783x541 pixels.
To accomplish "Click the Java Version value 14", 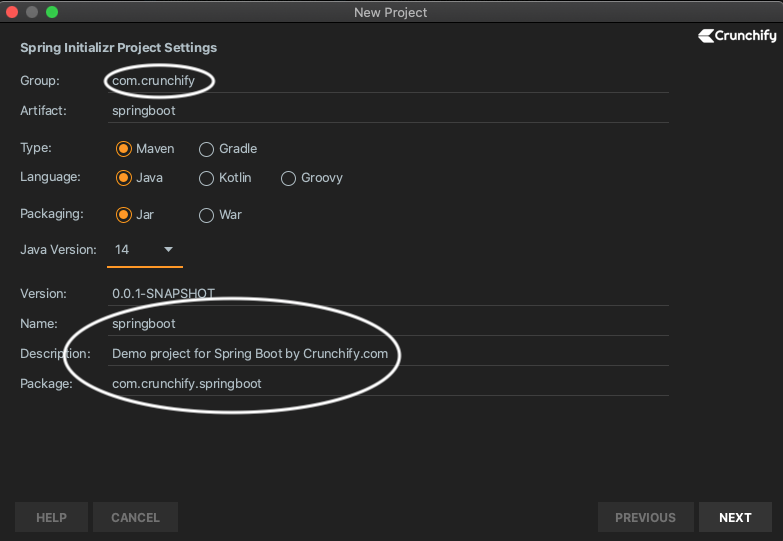I will [123, 249].
